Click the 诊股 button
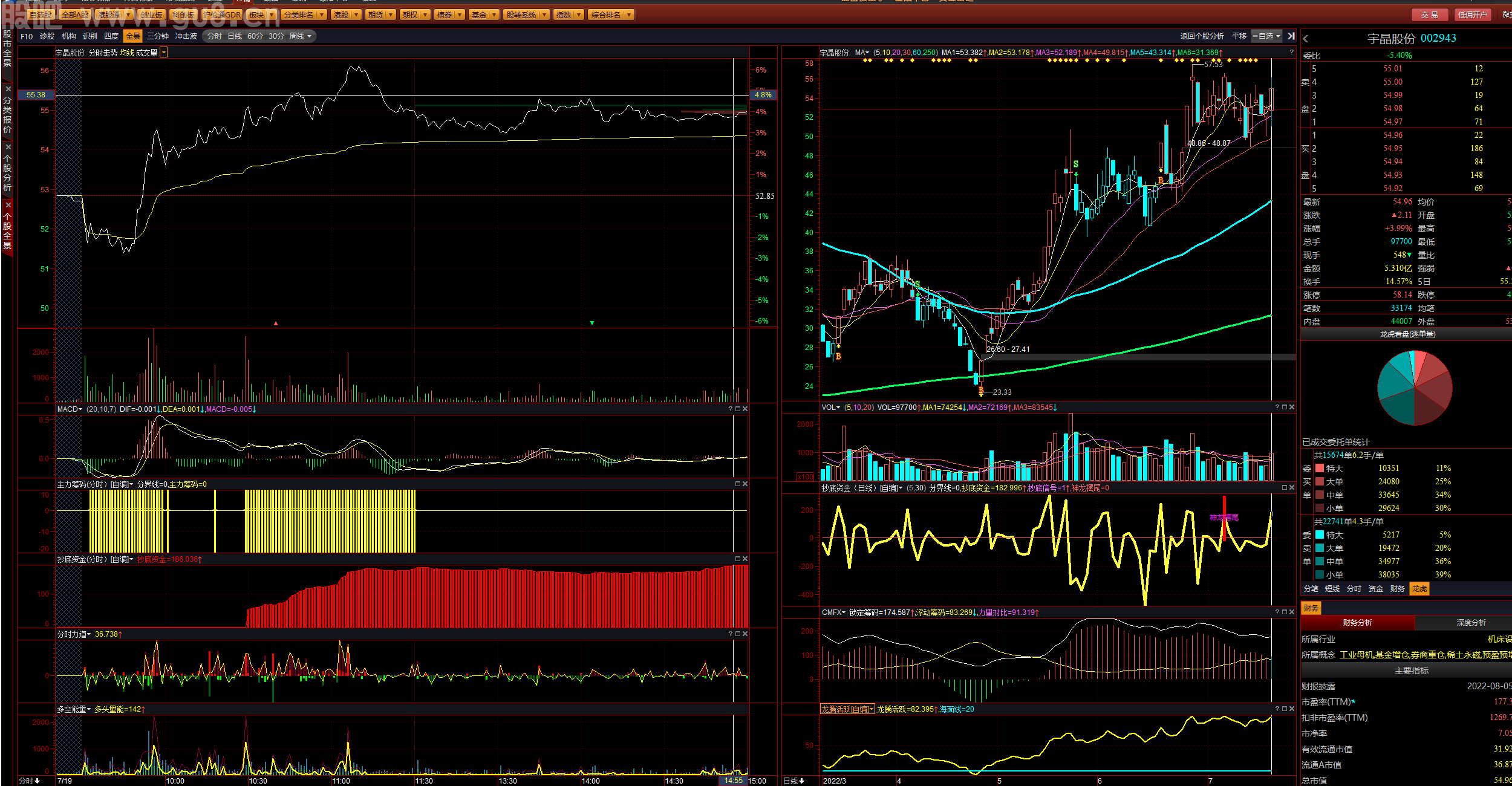Viewport: 1512px width, 786px height. (47, 36)
